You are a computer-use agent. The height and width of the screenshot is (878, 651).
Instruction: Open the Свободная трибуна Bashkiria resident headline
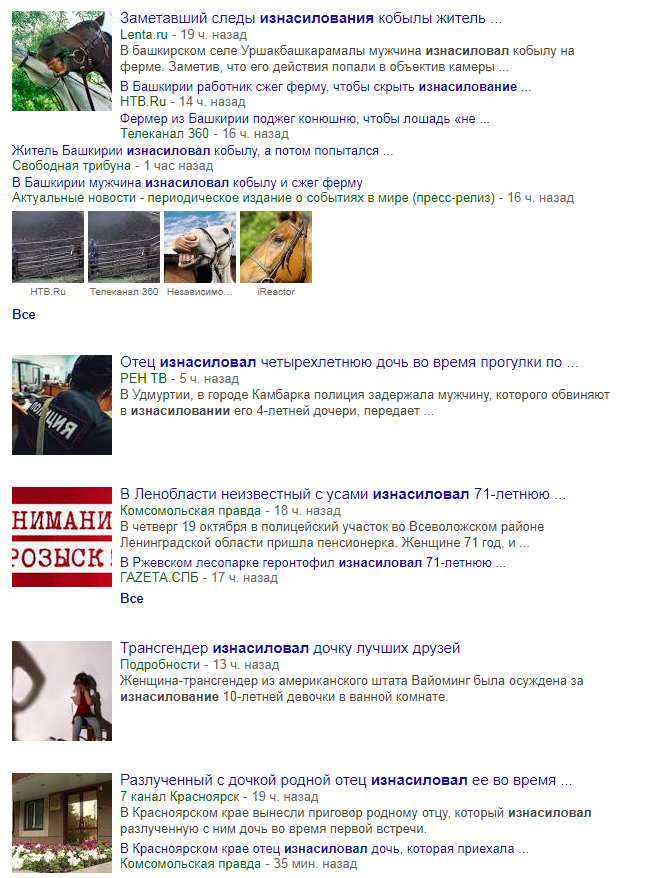click(x=202, y=151)
